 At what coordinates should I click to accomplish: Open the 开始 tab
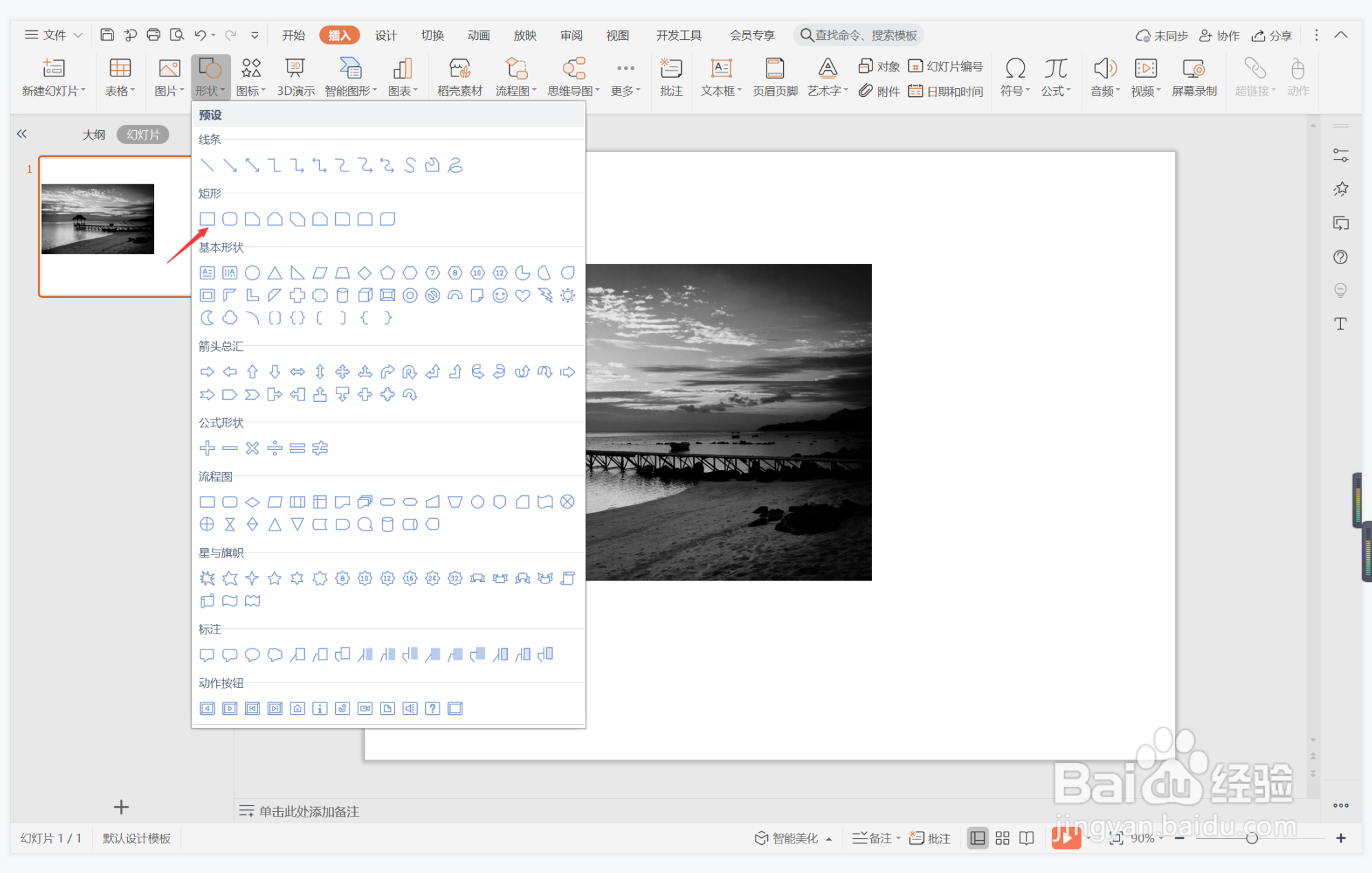click(294, 35)
